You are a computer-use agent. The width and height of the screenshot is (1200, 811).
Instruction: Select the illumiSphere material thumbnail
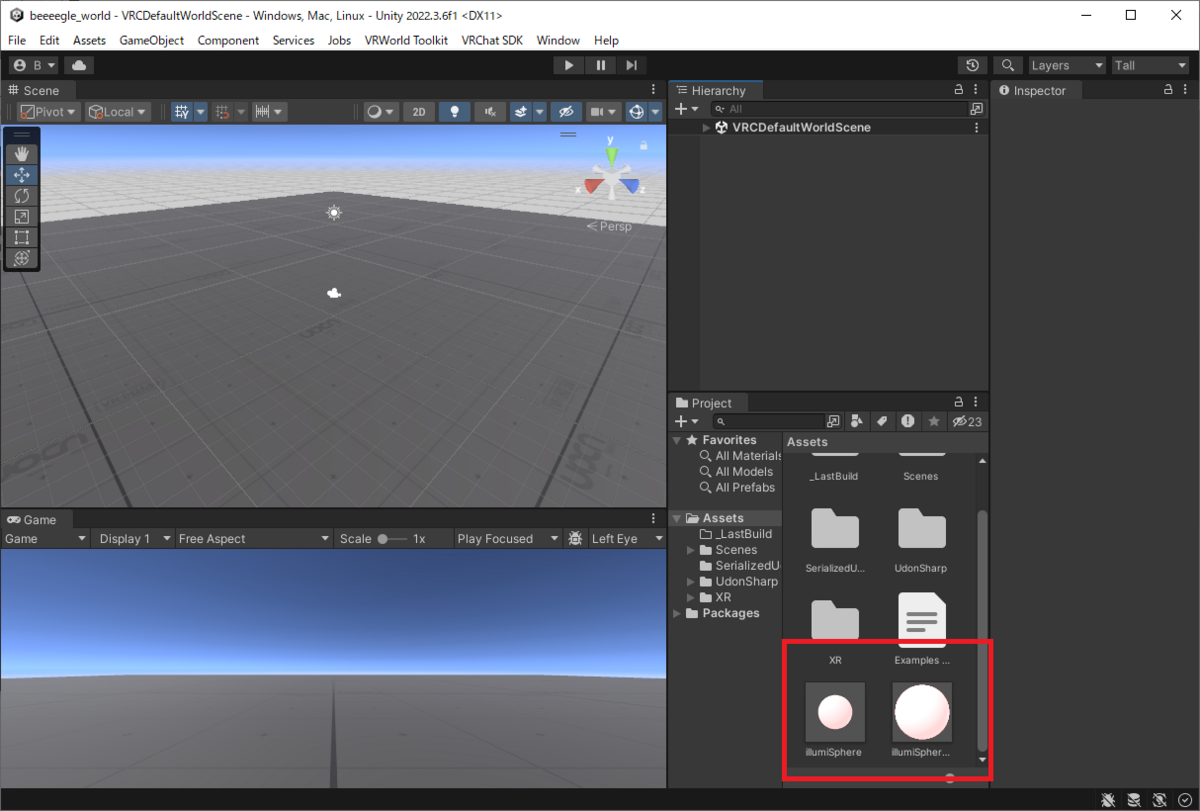834,713
